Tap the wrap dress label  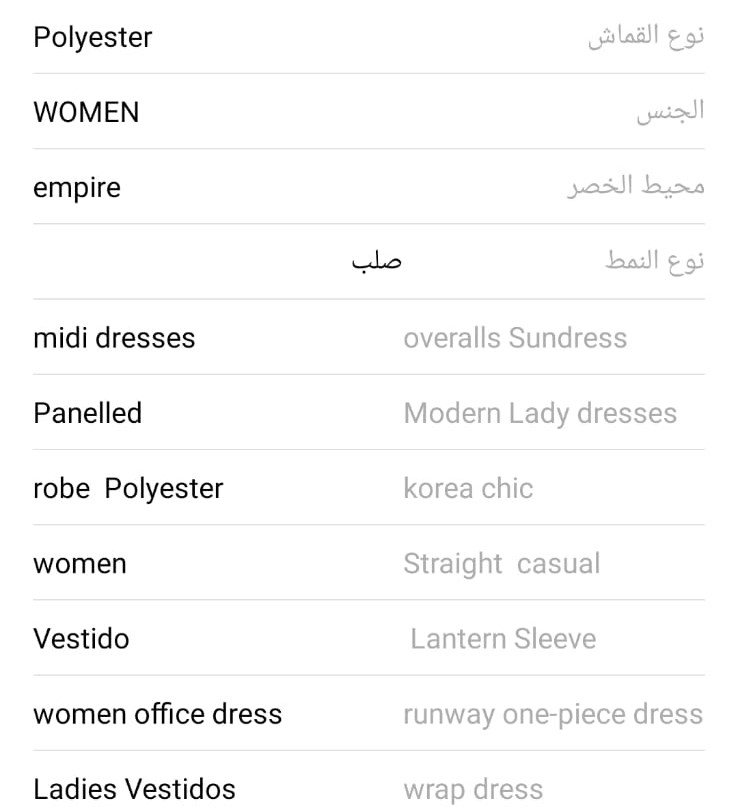[473, 789]
